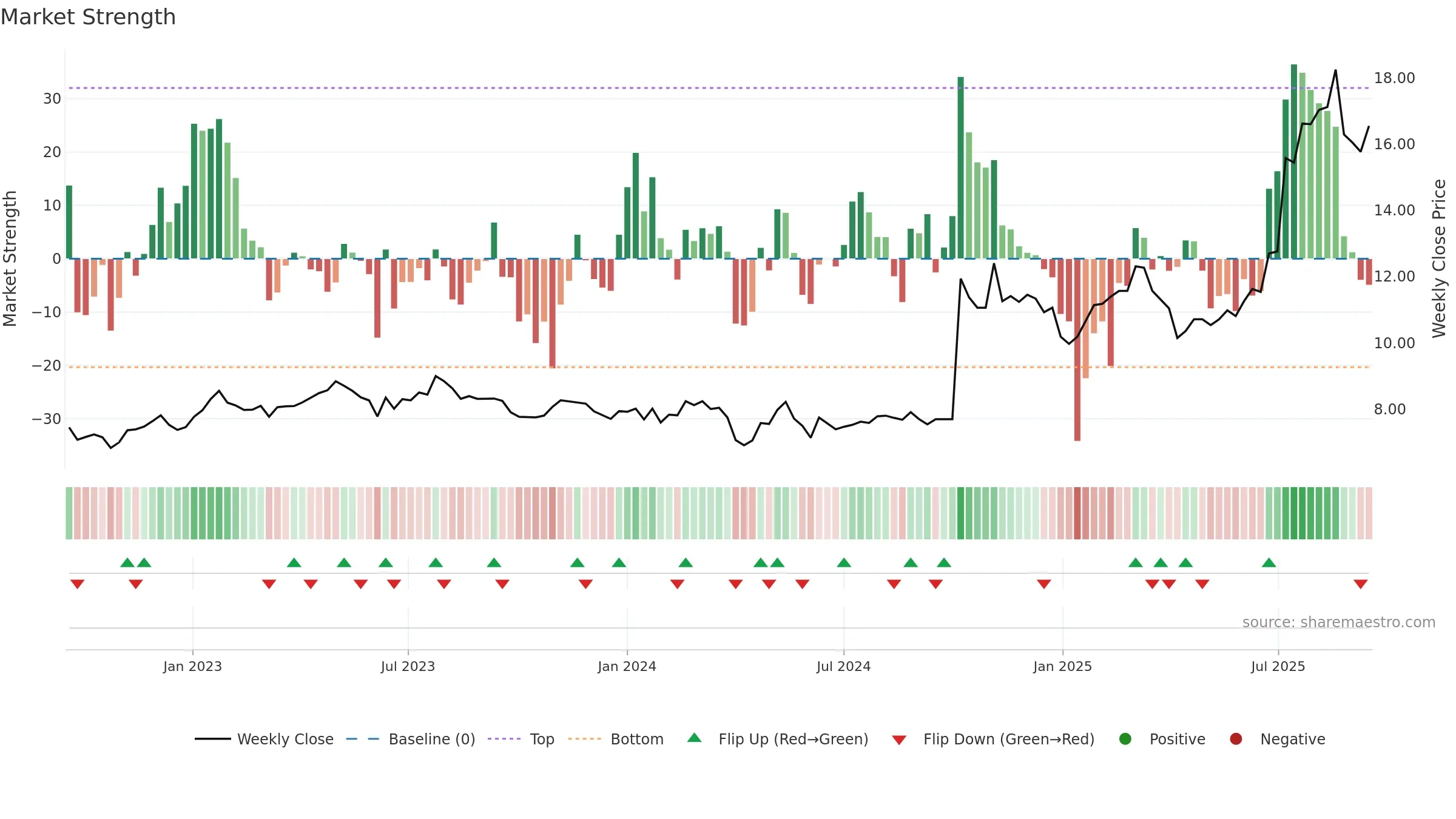Viewport: 1456px width, 819px height.
Task: Click the 18.00 price axis label
Action: [1394, 78]
